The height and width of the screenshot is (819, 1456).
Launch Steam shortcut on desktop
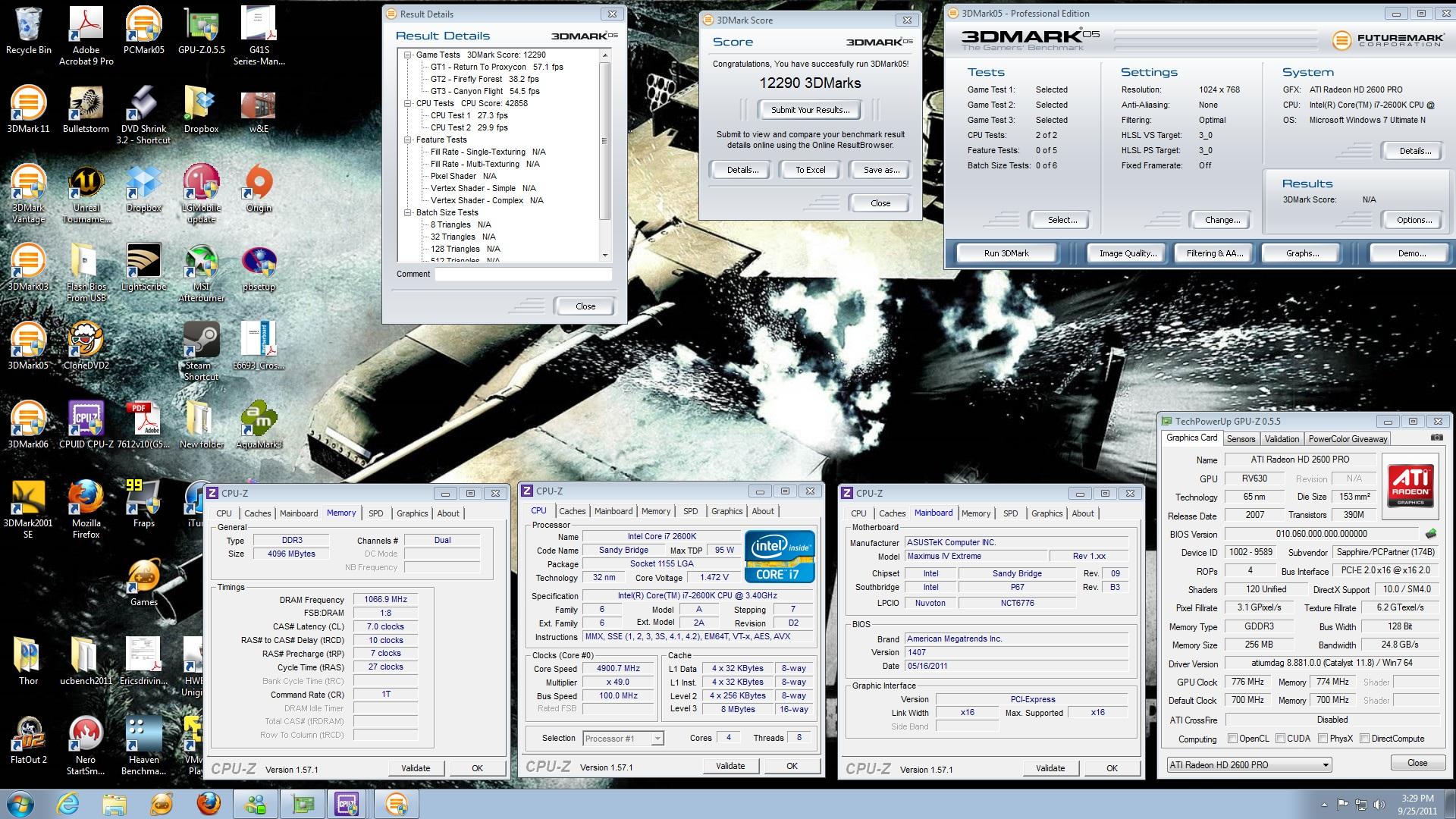(202, 351)
